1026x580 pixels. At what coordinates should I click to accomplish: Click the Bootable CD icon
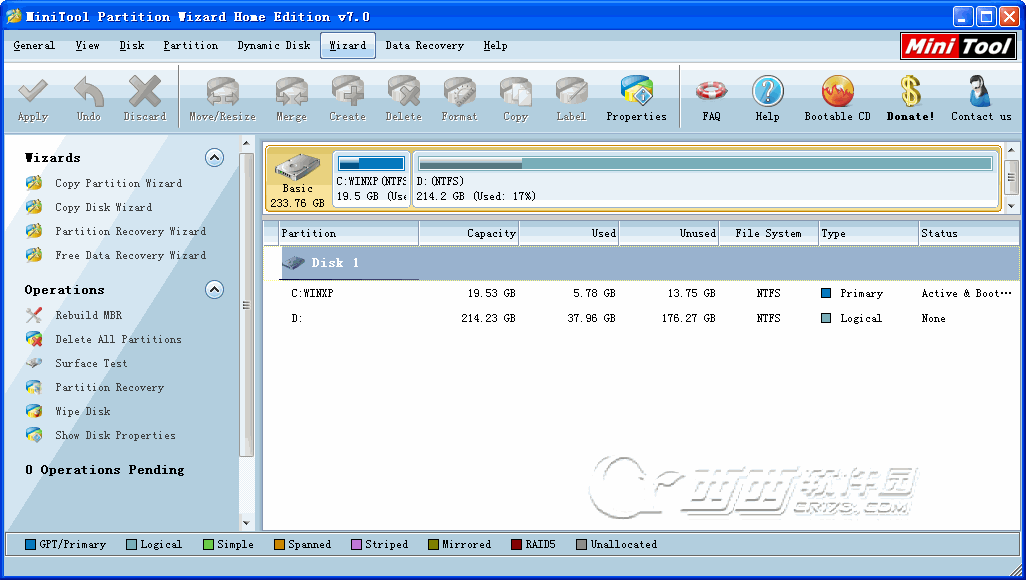point(837,93)
